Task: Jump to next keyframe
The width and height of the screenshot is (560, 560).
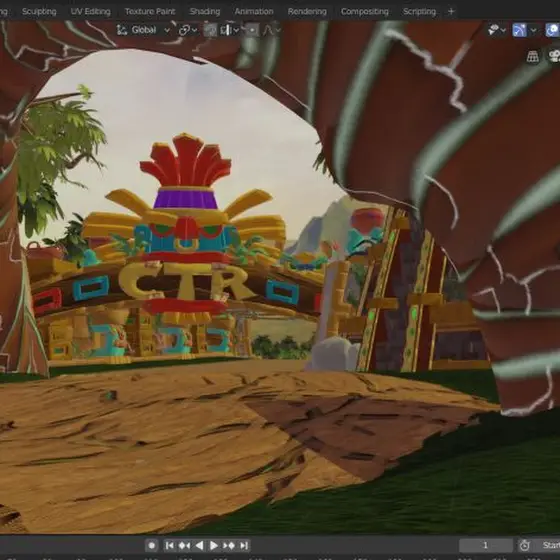Action: click(229, 545)
